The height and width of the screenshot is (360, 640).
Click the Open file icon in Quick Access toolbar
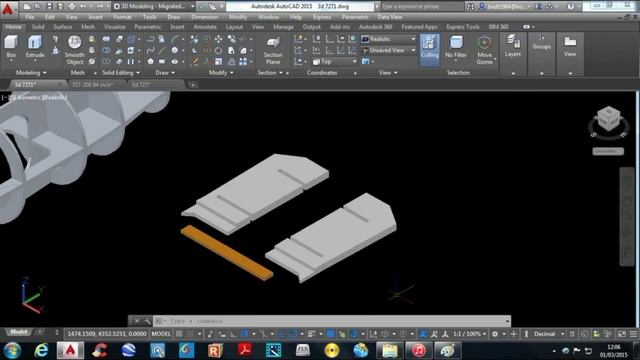[38, 7]
